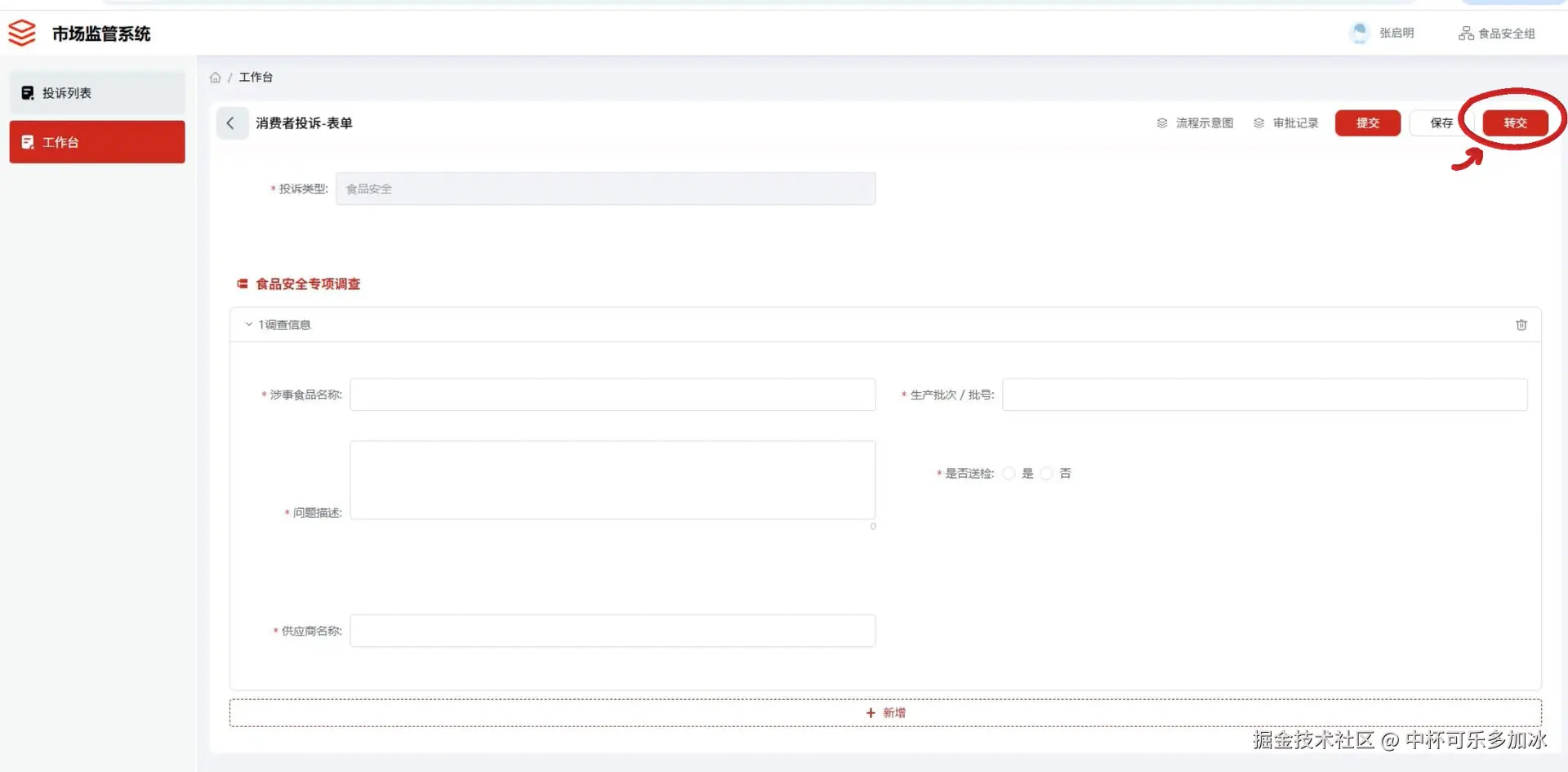The width and height of the screenshot is (1568, 772).
Task: Click the 消费者投诉-表单 title
Action: 304,123
